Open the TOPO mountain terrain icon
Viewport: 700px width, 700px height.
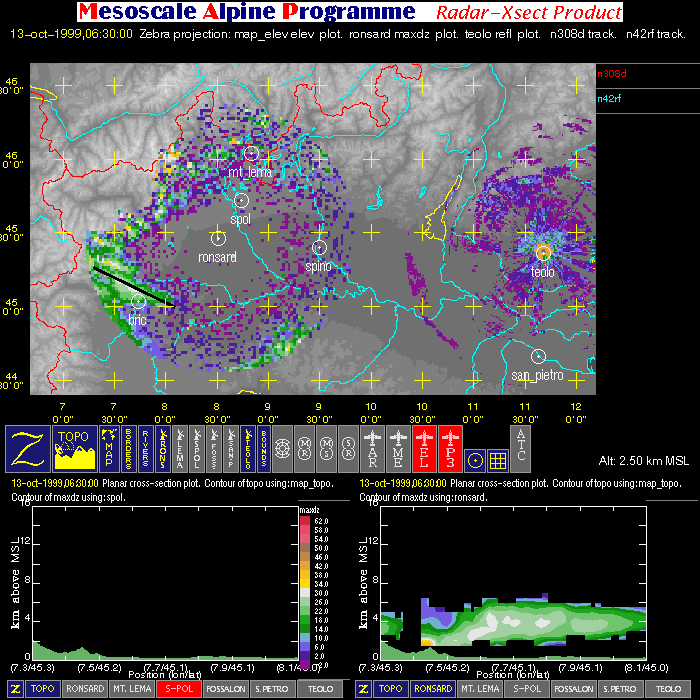pos(75,447)
